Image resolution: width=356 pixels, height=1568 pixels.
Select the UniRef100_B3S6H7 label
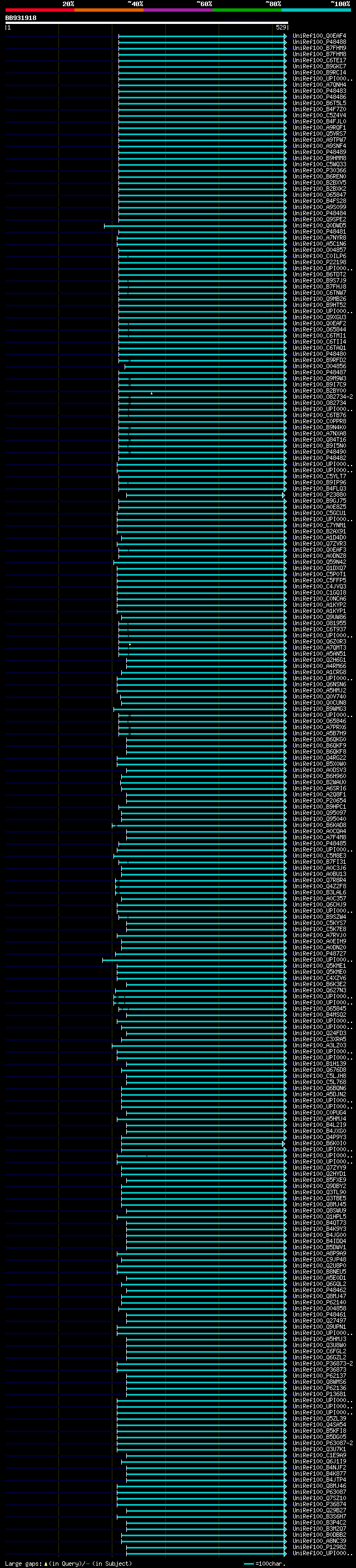319,1516
